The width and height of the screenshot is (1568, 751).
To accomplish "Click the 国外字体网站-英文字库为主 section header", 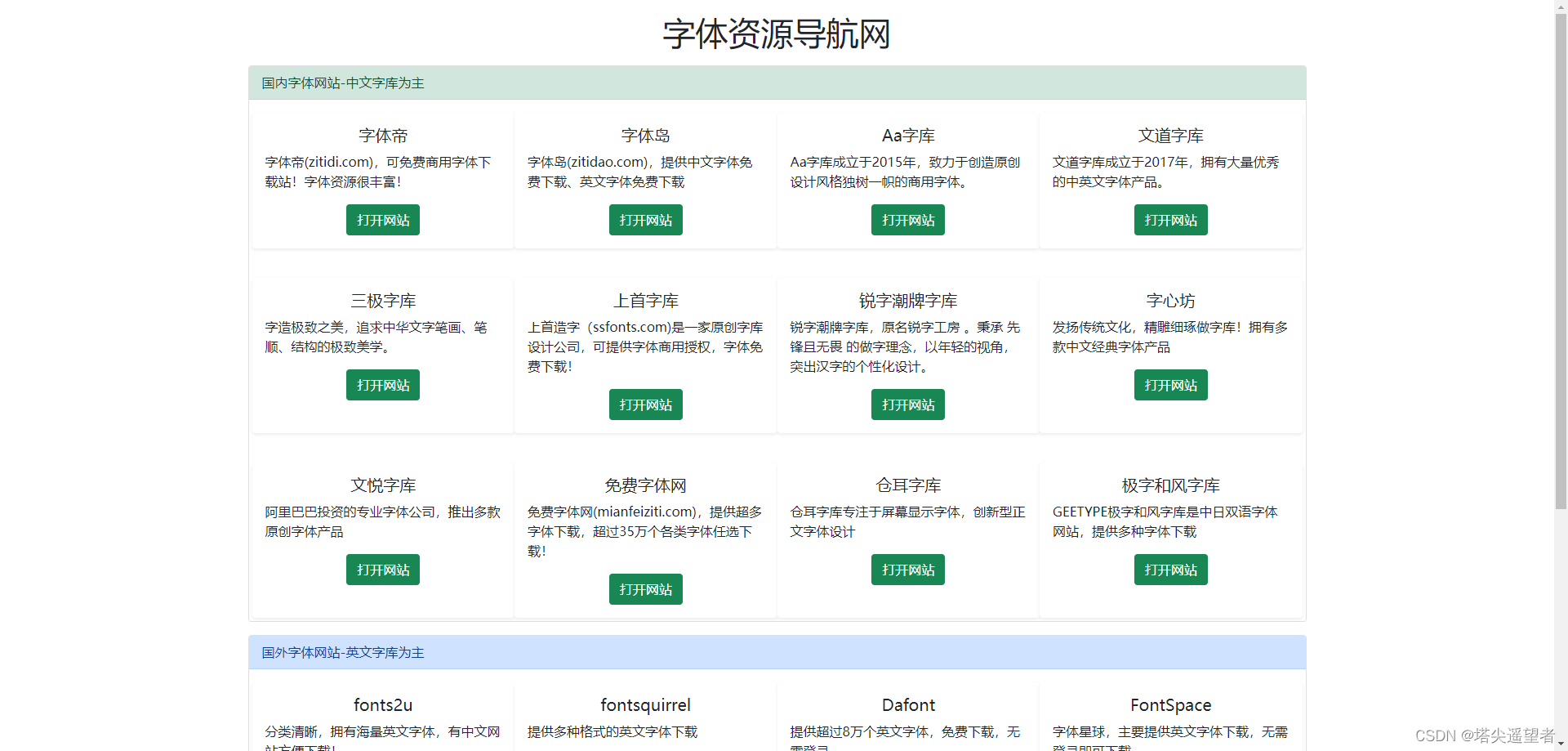I will click(777, 652).
